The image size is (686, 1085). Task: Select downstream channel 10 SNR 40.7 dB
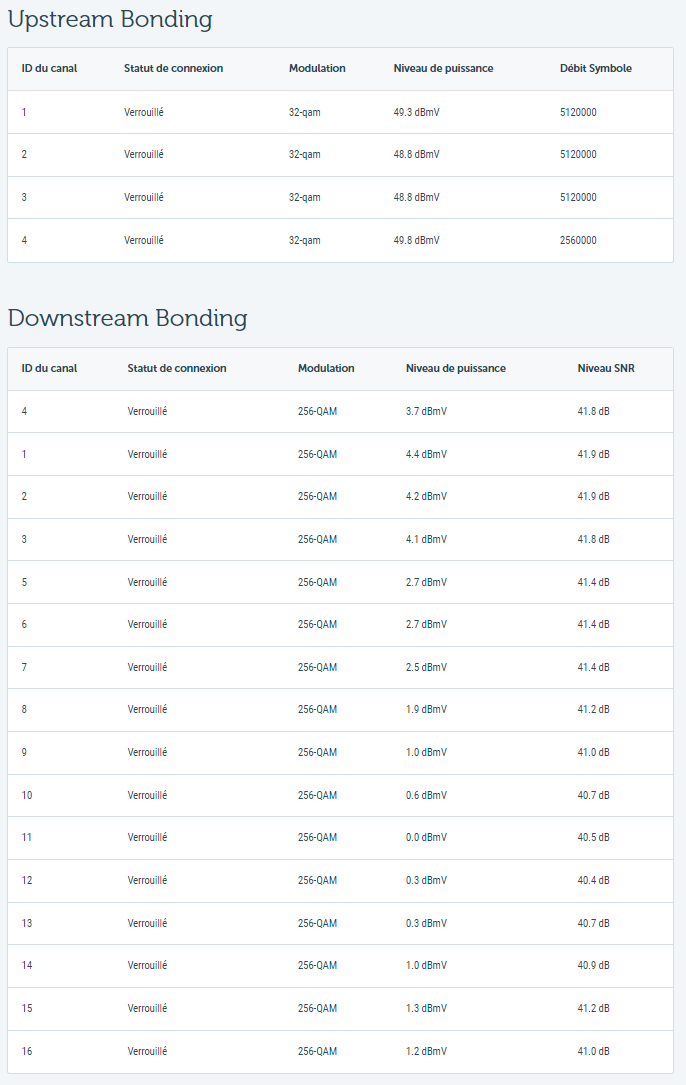pos(593,795)
